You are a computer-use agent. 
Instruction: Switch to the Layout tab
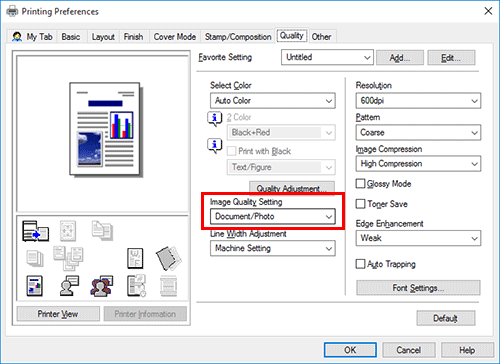tap(103, 37)
